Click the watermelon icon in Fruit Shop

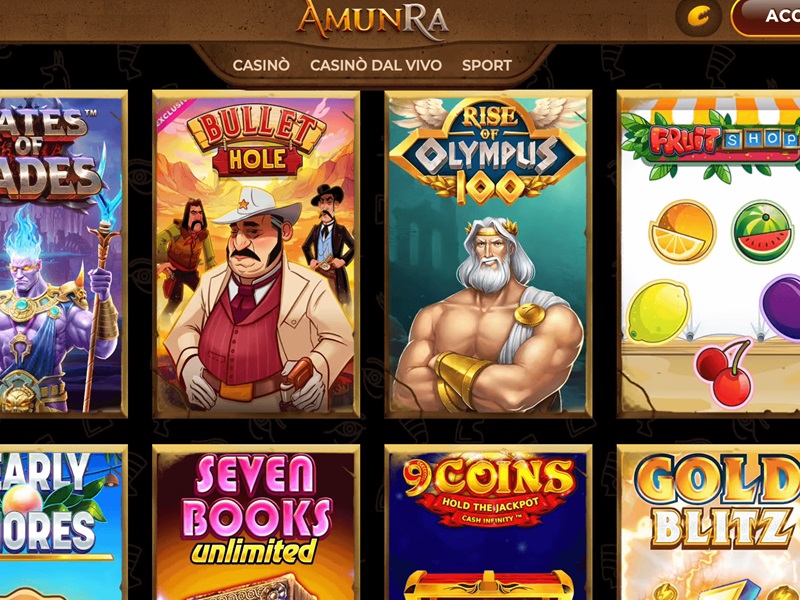pos(762,232)
